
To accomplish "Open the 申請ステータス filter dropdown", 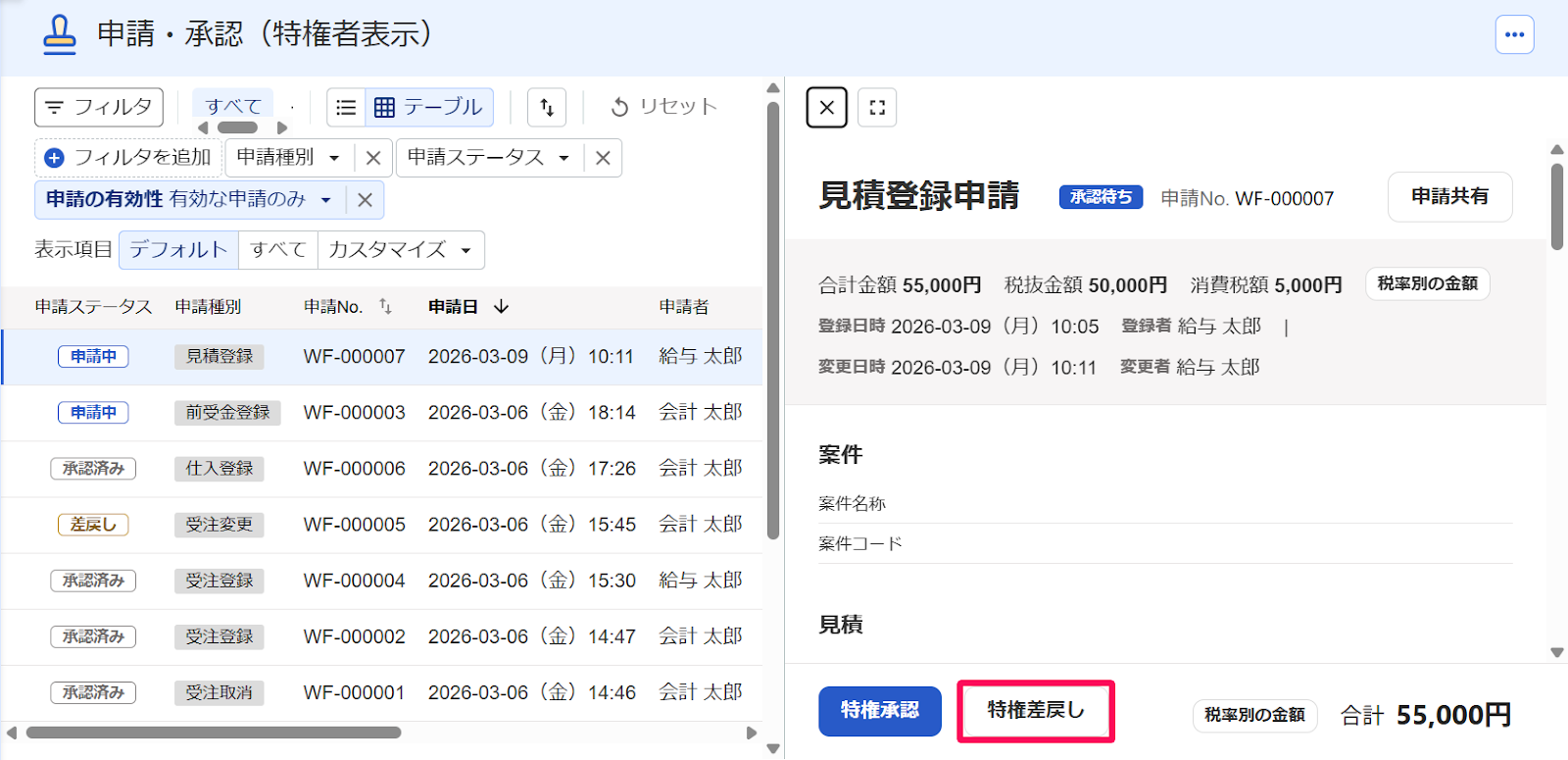I will 488,158.
